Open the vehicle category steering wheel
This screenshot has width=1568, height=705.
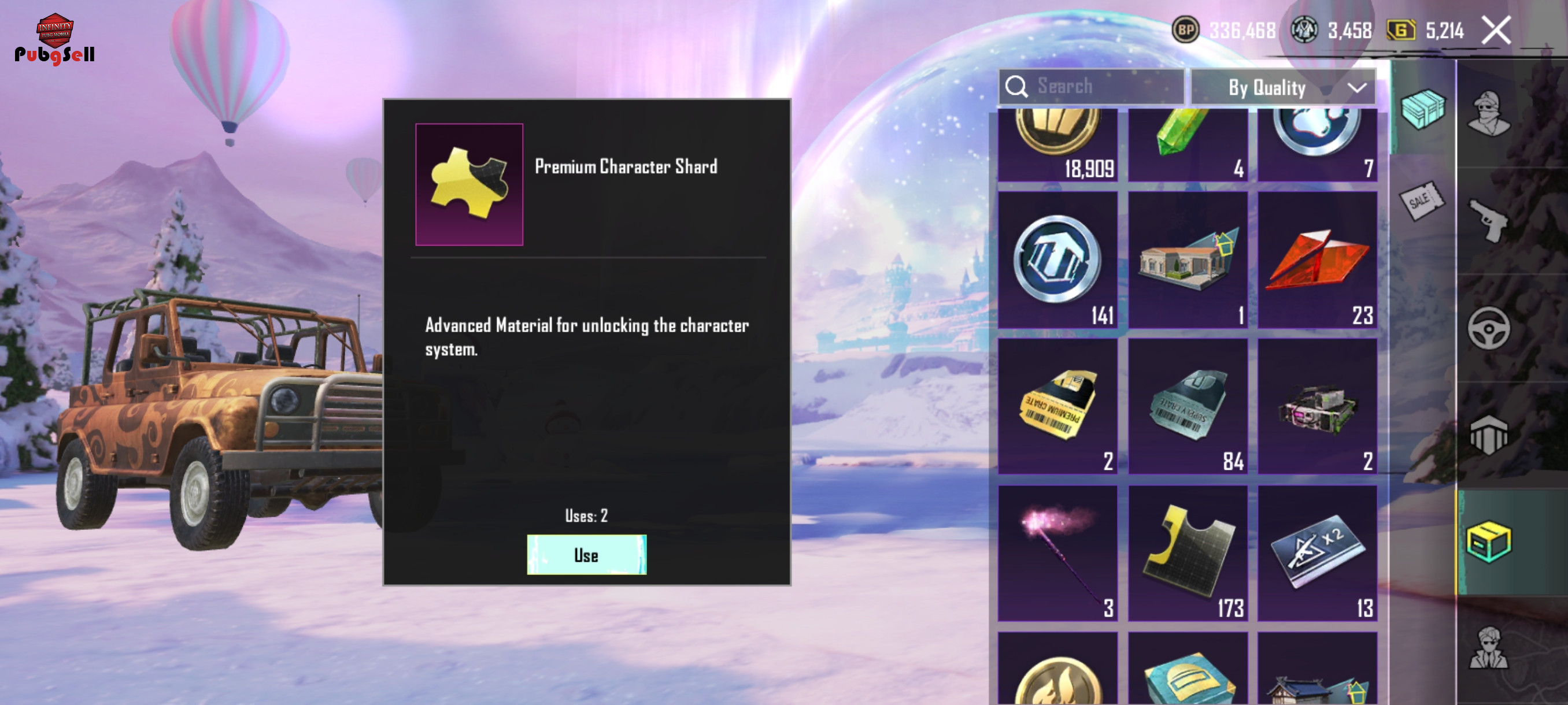(1488, 328)
